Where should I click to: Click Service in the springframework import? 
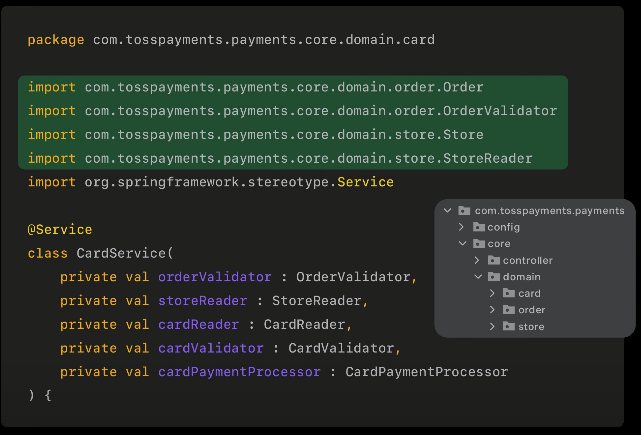pyautogui.click(x=365, y=182)
